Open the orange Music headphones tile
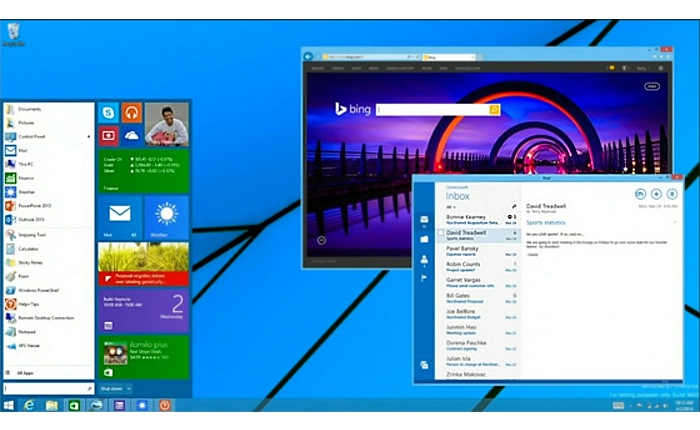700x430 pixels. click(132, 113)
